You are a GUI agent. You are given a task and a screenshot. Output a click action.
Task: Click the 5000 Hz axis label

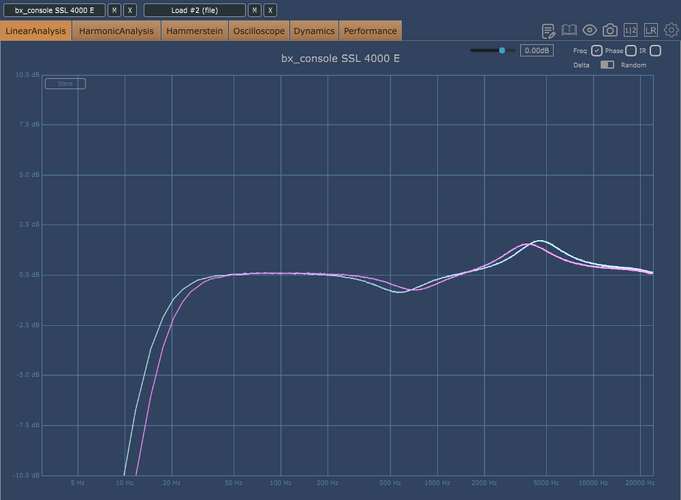point(546,483)
